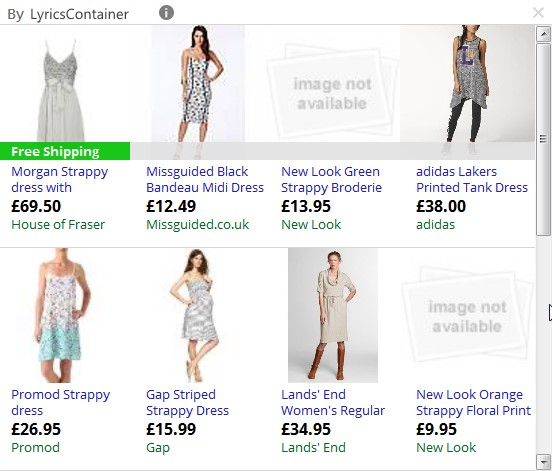Close the ad panel with X
This screenshot has height=471, width=552.
(538, 13)
